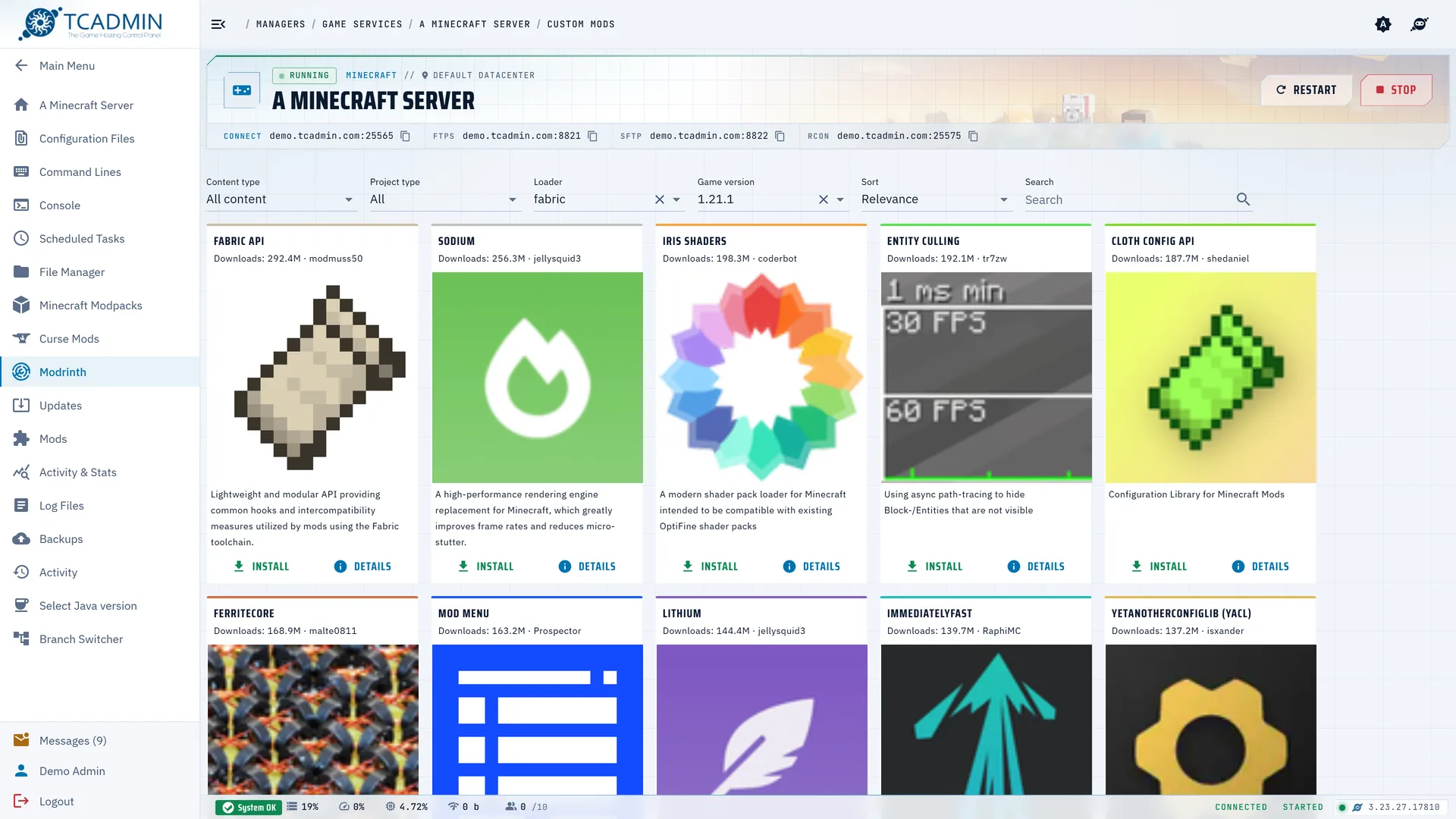The height and width of the screenshot is (819, 1456).
Task: Open Configuration Files menu item
Action: 99,139
